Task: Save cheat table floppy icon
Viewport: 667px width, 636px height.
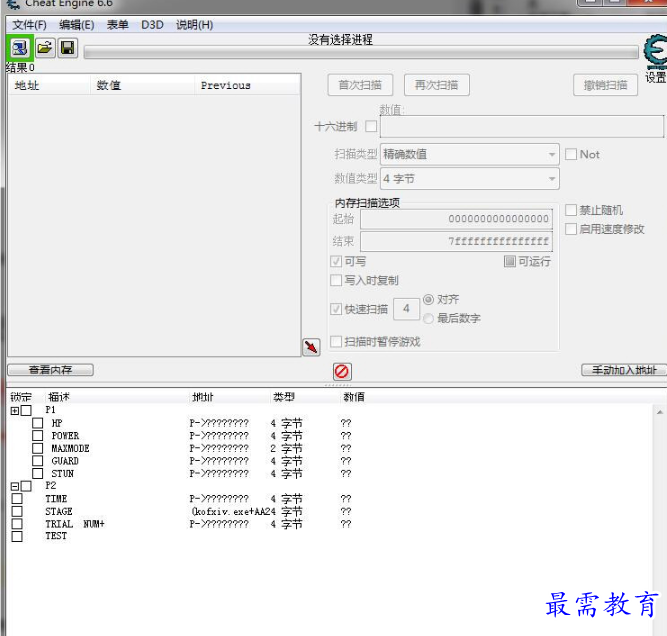Action: (68, 48)
